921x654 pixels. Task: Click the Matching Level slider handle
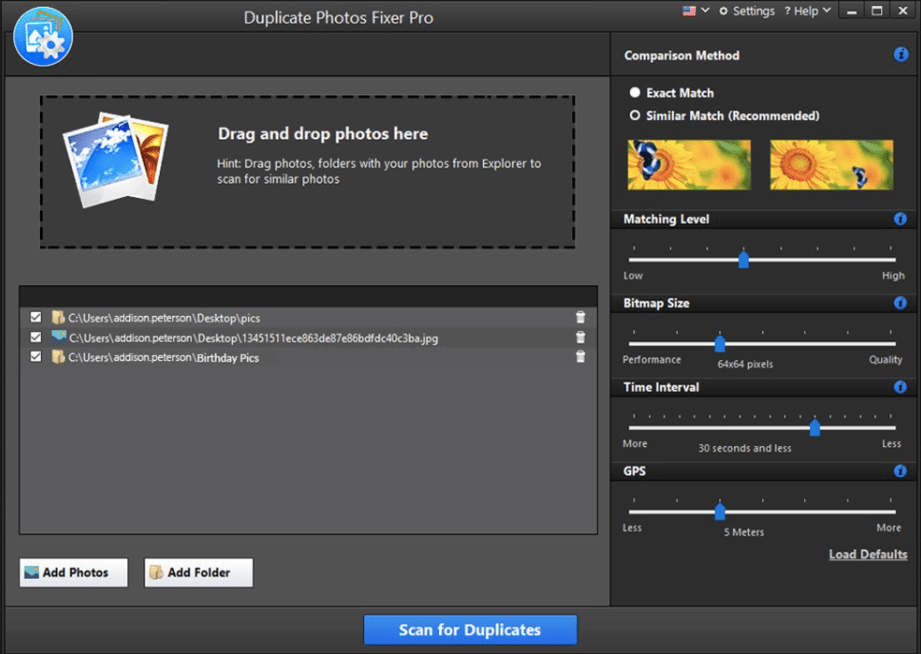pyautogui.click(x=744, y=259)
